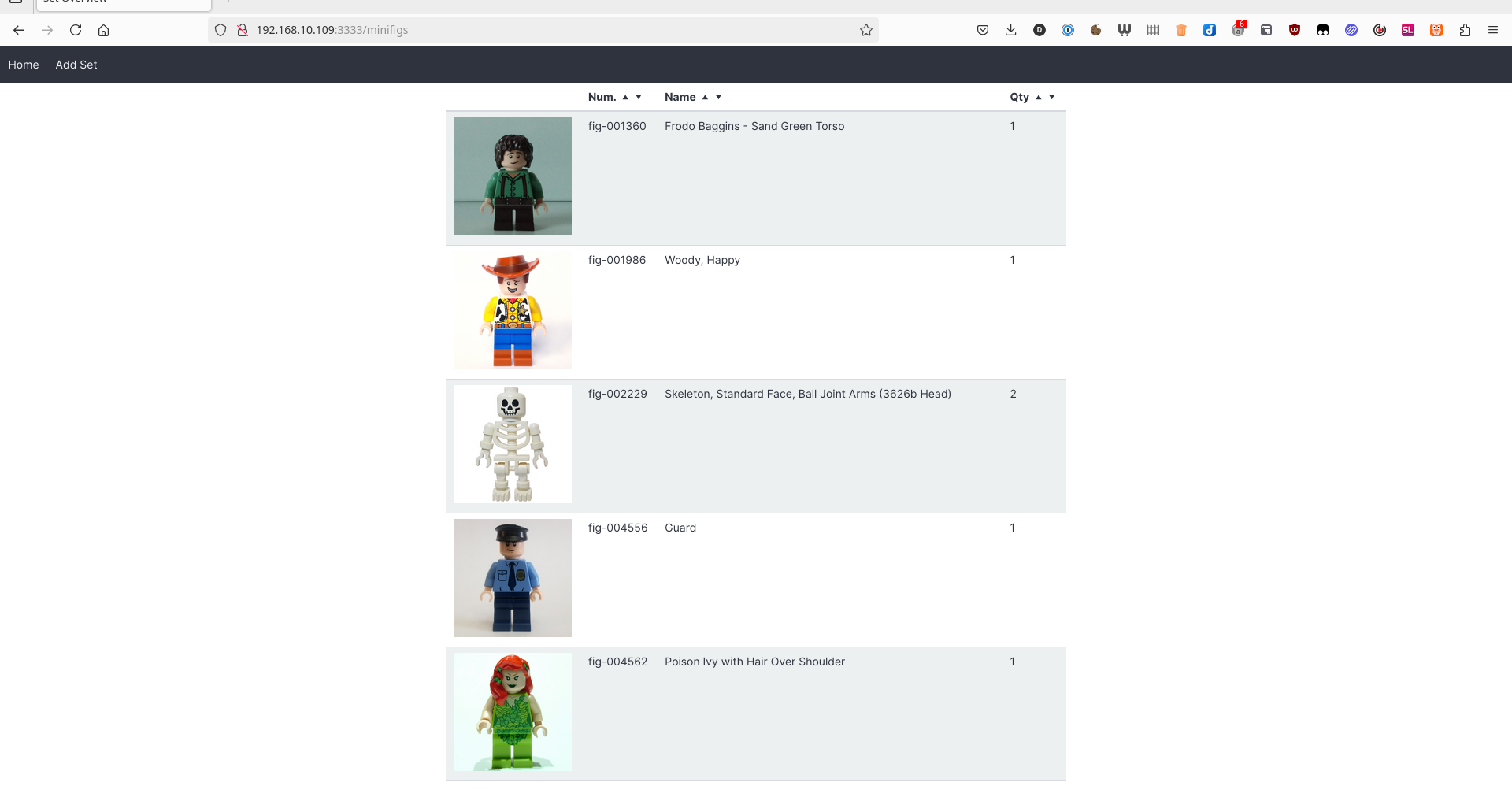The height and width of the screenshot is (808, 1512).
Task: Click the Woody, Happy minifig image
Action: pyautogui.click(x=513, y=310)
